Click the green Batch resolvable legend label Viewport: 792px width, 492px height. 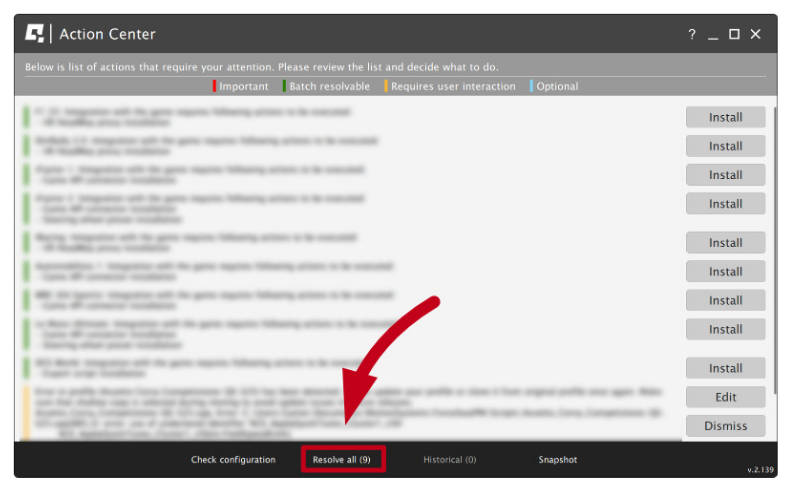329,87
